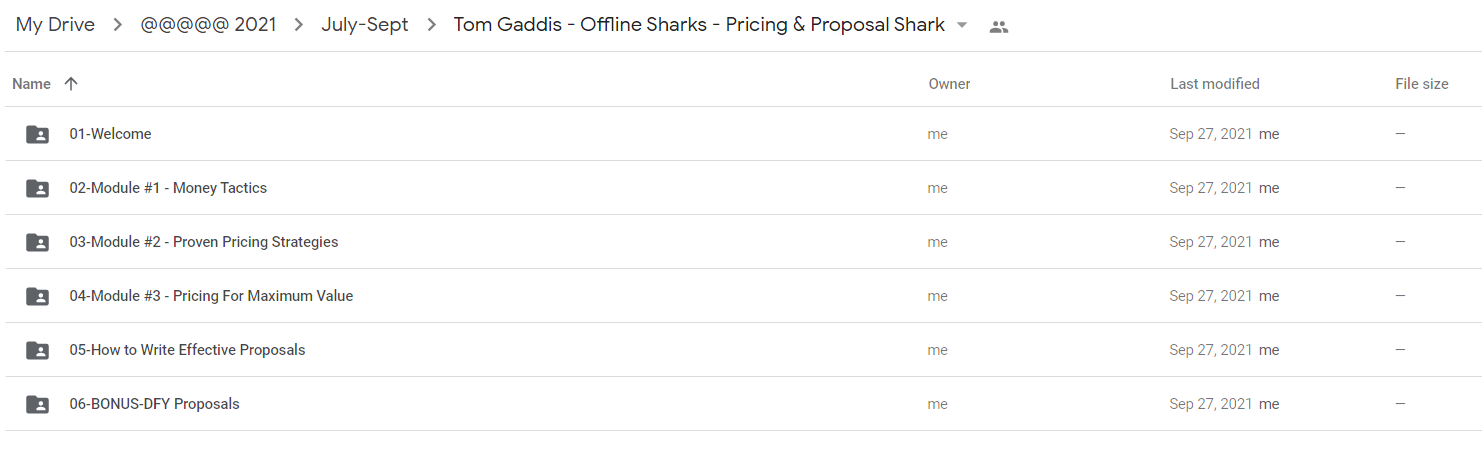Open the July-Sept breadcrumb folder

pos(365,25)
